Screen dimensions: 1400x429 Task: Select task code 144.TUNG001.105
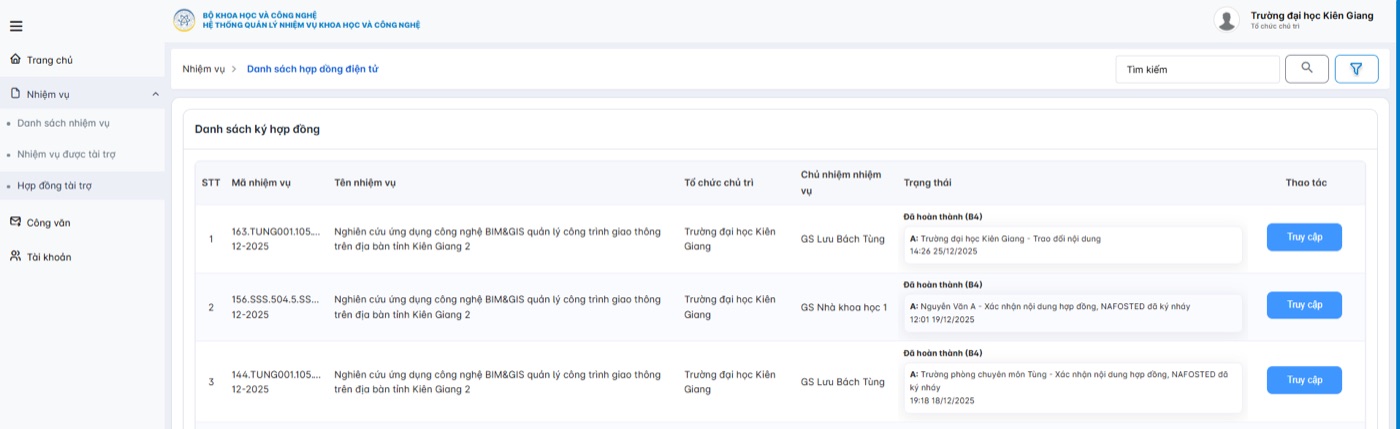click(x=276, y=382)
